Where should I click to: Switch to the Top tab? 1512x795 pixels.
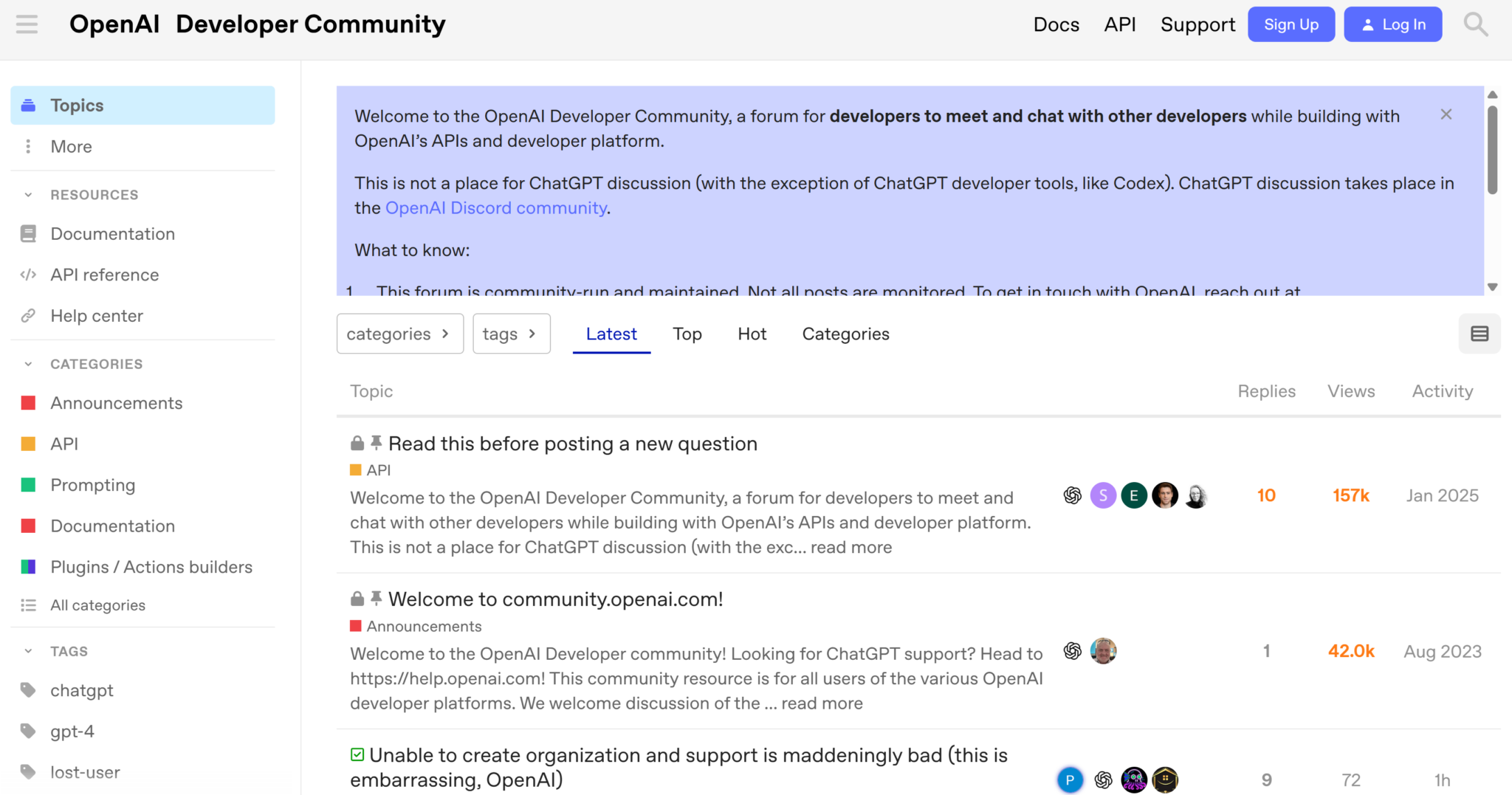pyautogui.click(x=687, y=334)
